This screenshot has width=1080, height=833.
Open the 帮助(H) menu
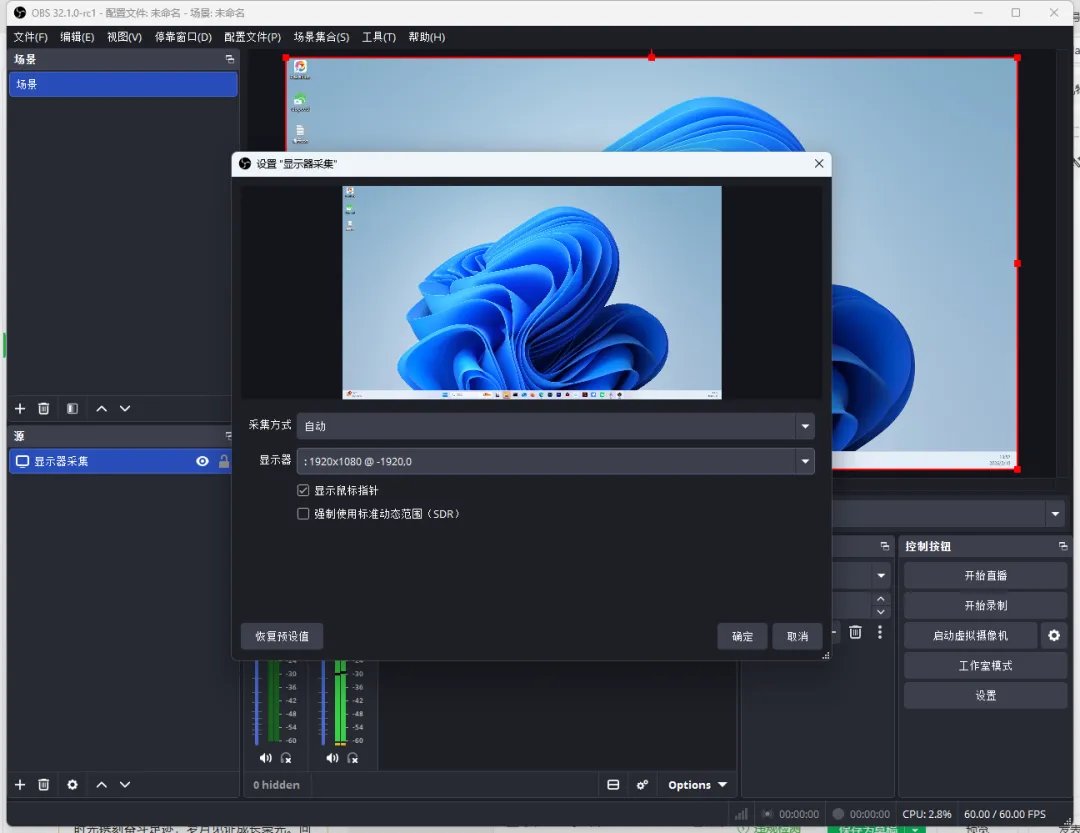(426, 37)
